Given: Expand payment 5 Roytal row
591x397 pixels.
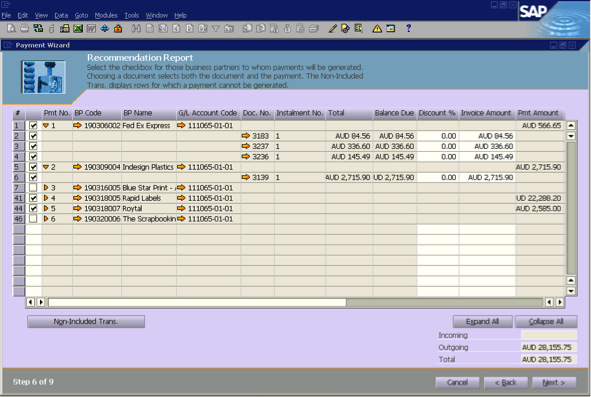Looking at the screenshot, I should 46,208.
